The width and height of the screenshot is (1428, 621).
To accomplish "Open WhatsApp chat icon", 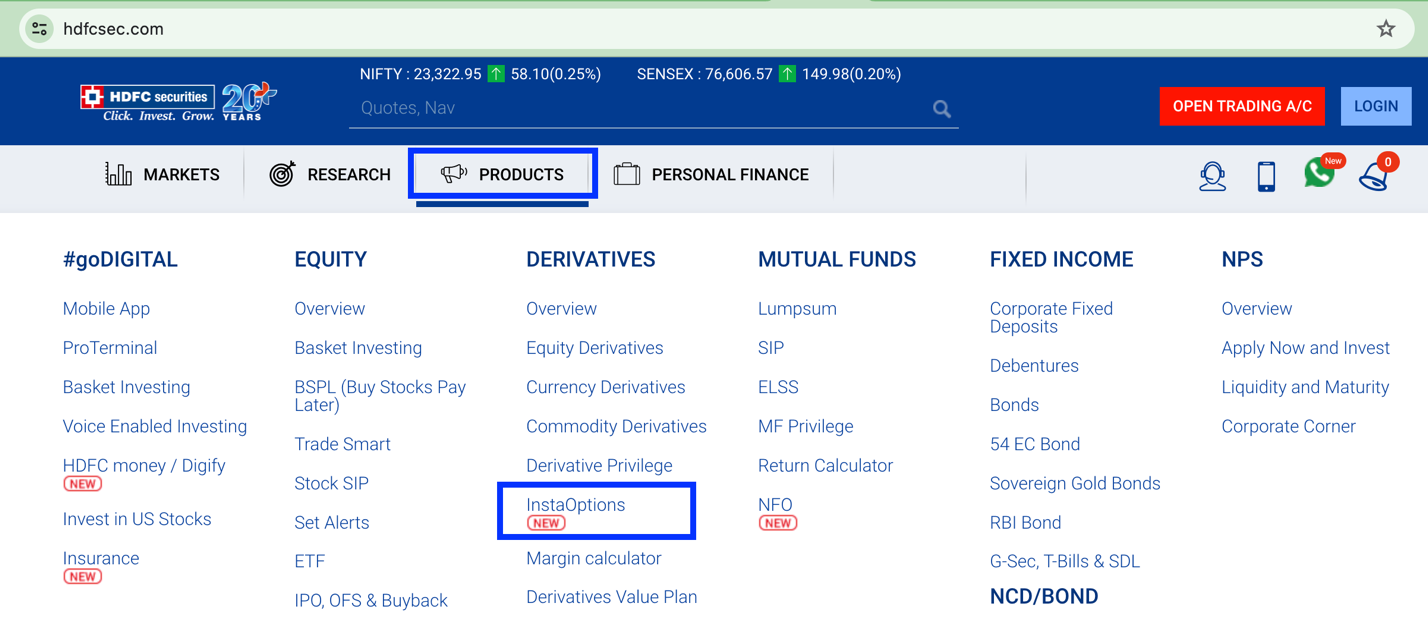I will (x=1319, y=174).
